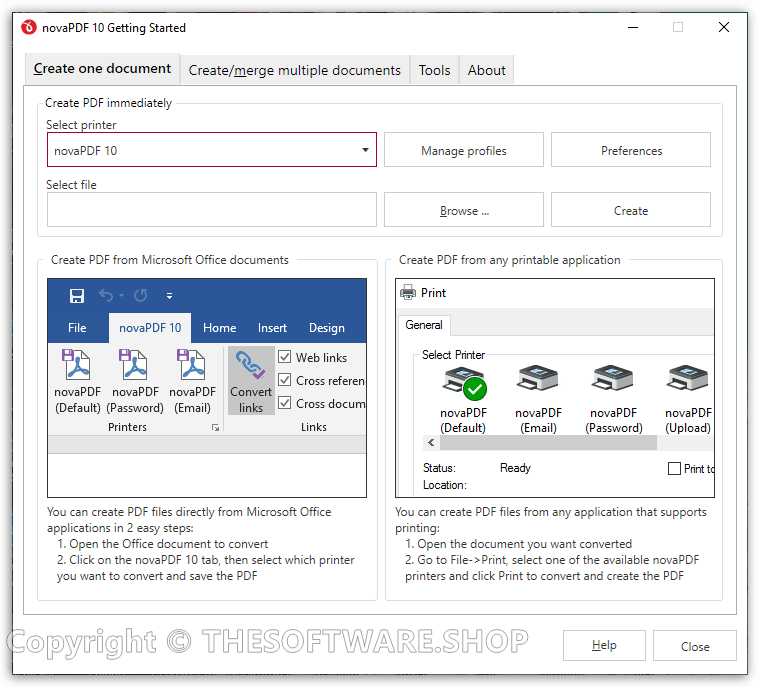The image size is (760, 687).
Task: Select novaPDF (Email) printer in Print dialog
Action: (x=538, y=400)
